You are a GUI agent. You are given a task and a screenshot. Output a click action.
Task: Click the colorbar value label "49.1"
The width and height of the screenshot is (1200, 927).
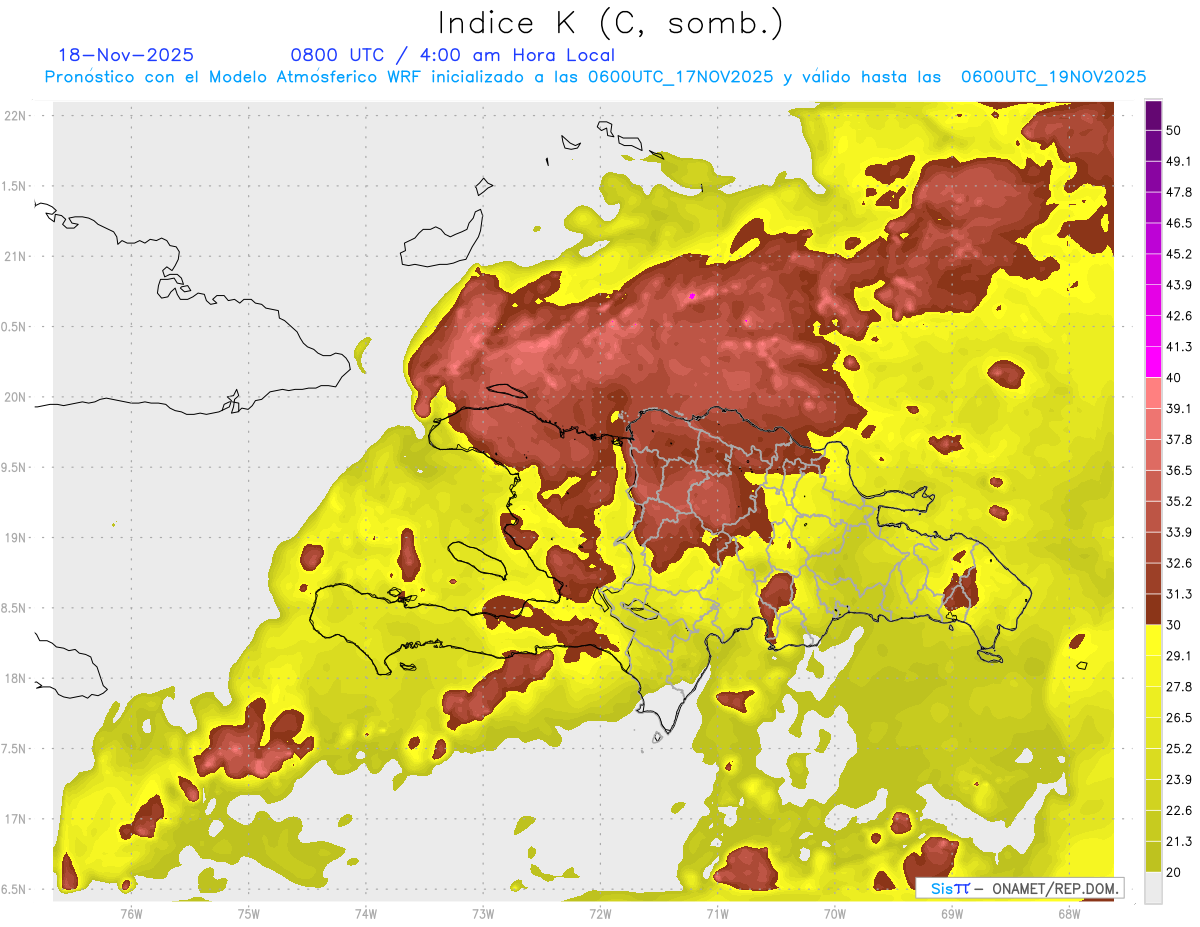(1179, 161)
